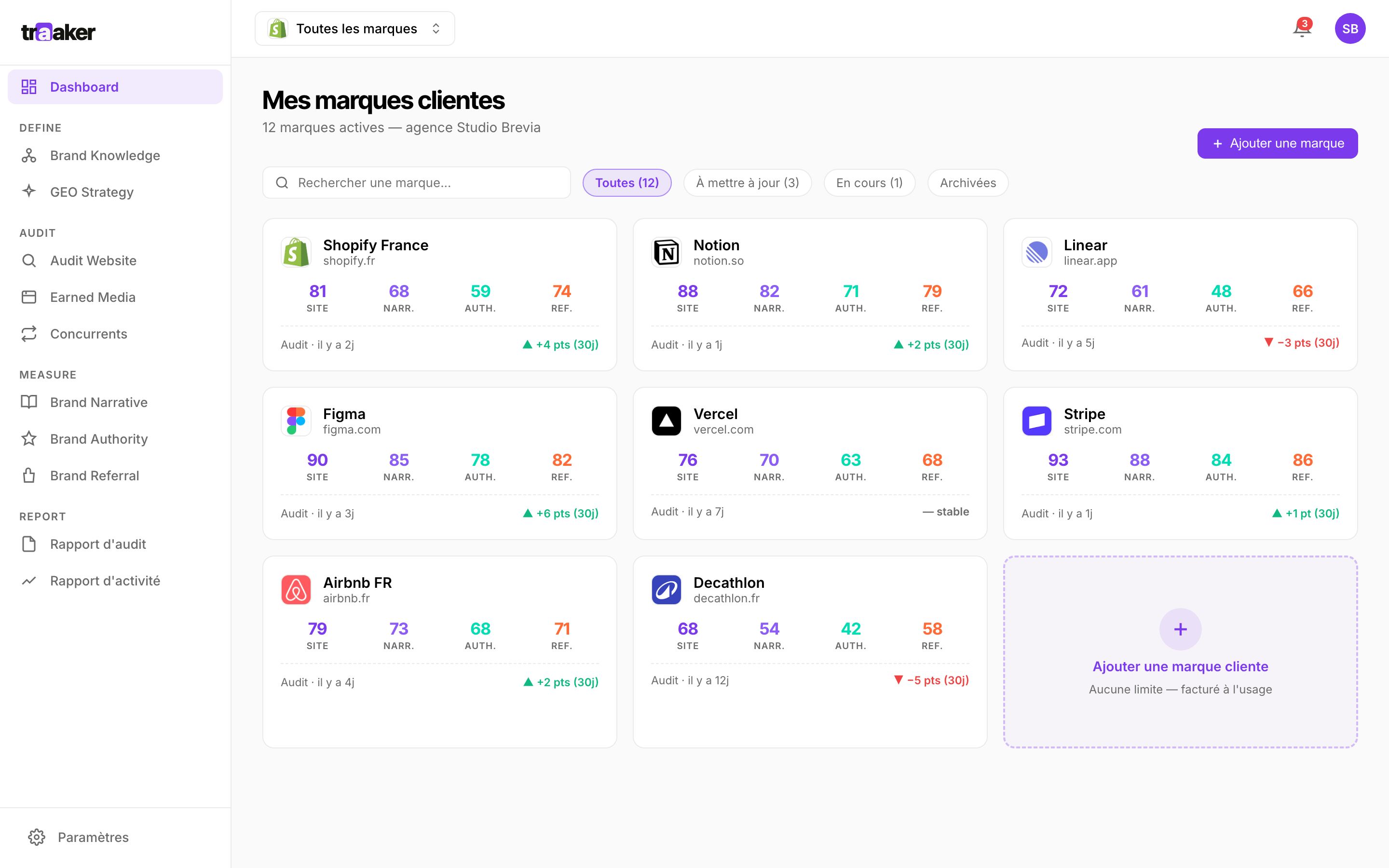The height and width of the screenshot is (868, 1389).
Task: Switch to Archivées filter
Action: [x=967, y=183]
